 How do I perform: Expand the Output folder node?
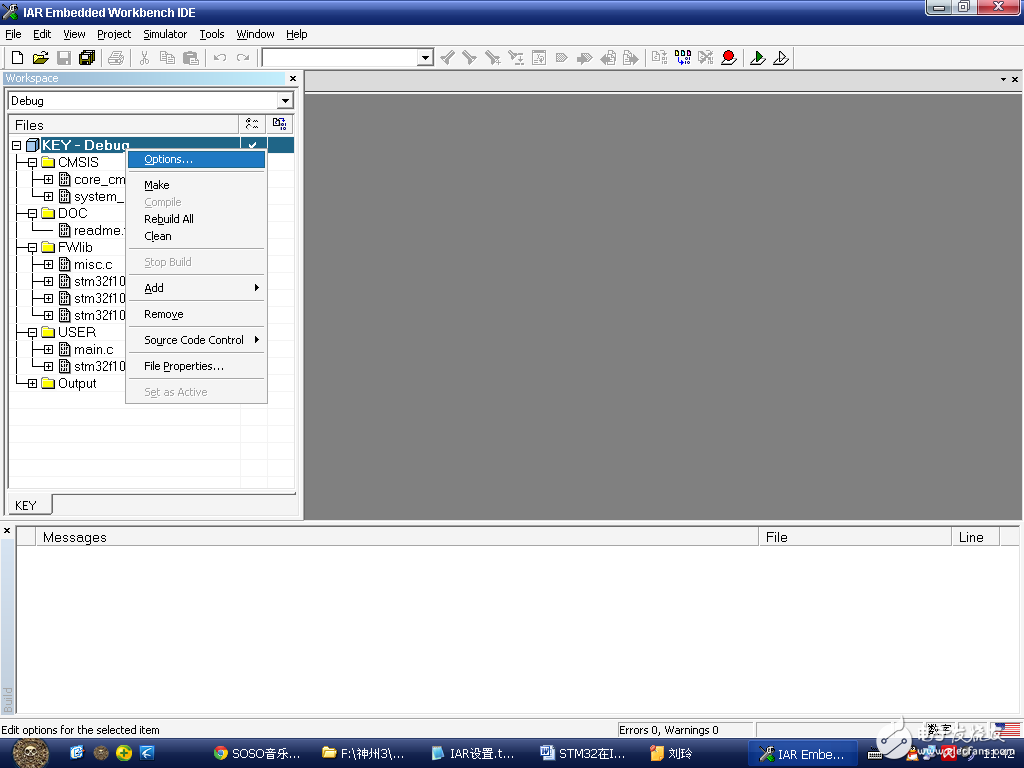pyautogui.click(x=32, y=383)
